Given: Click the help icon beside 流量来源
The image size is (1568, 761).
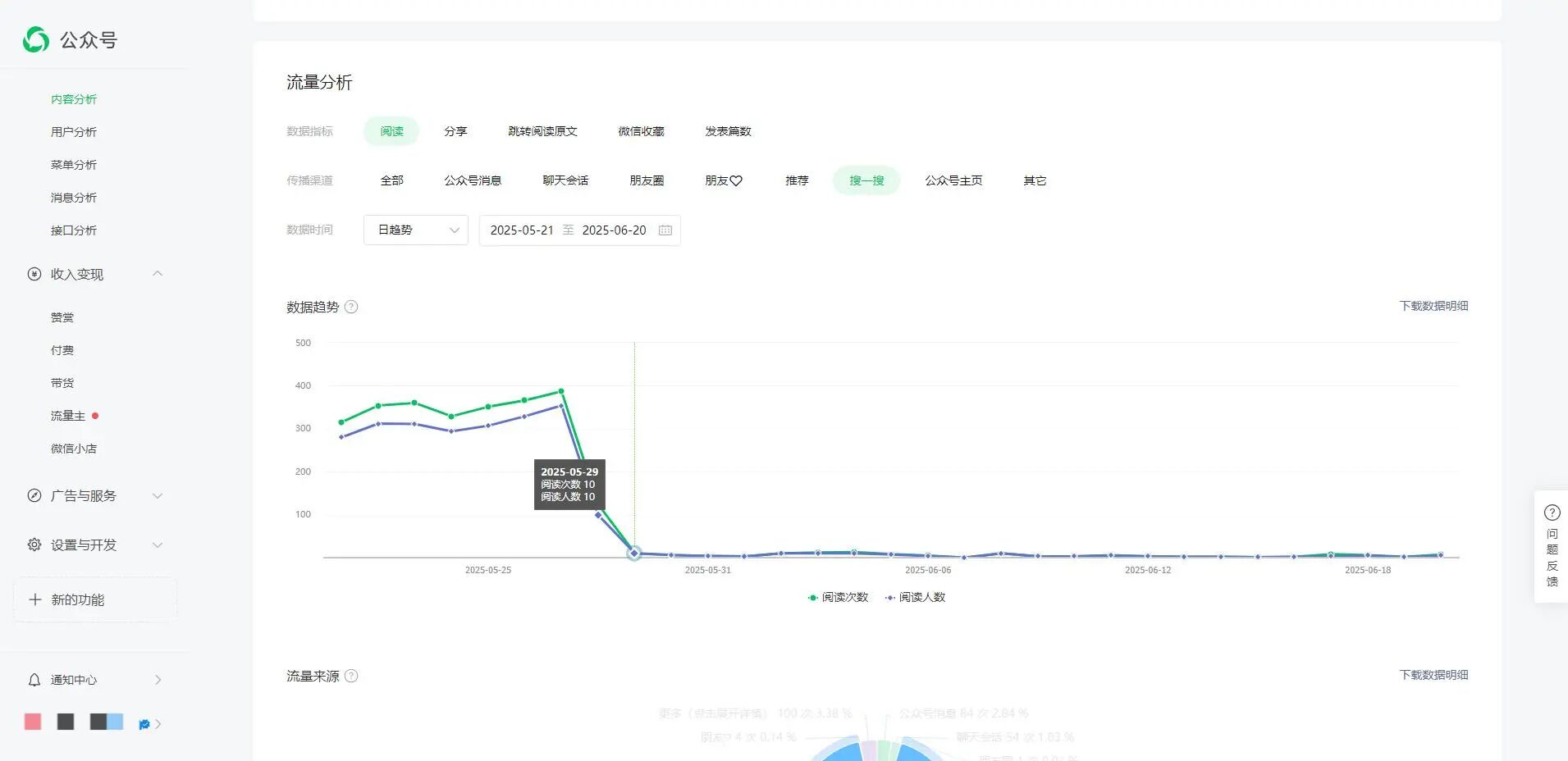Looking at the screenshot, I should point(351,676).
